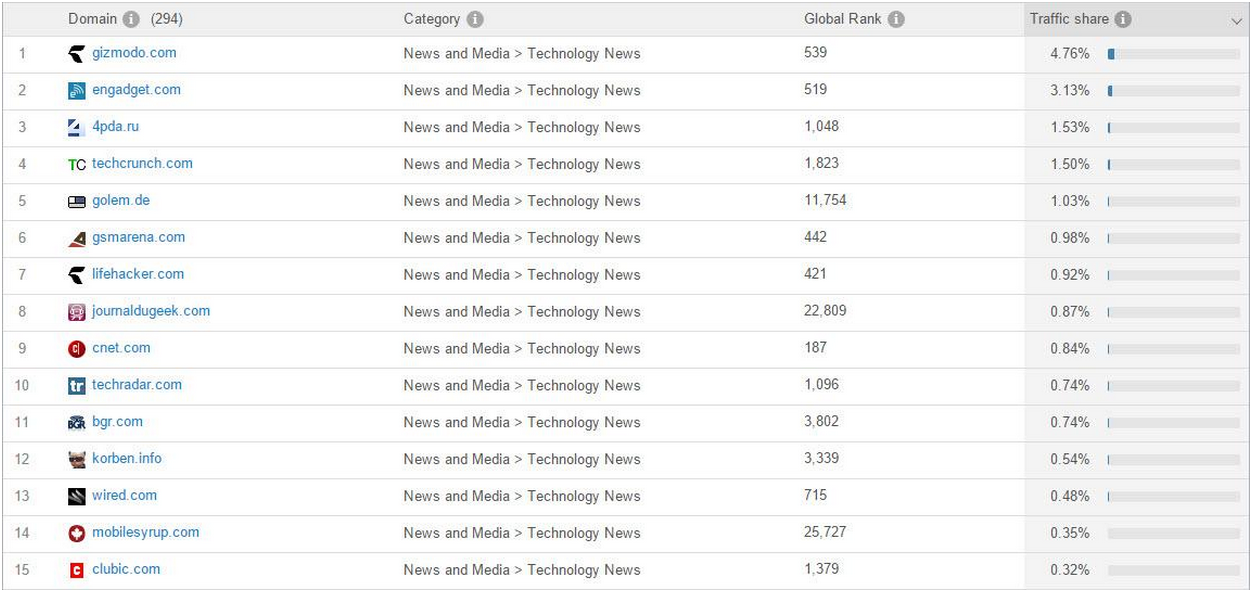
Task: Click the cnet.com red favicon
Action: tap(77, 349)
